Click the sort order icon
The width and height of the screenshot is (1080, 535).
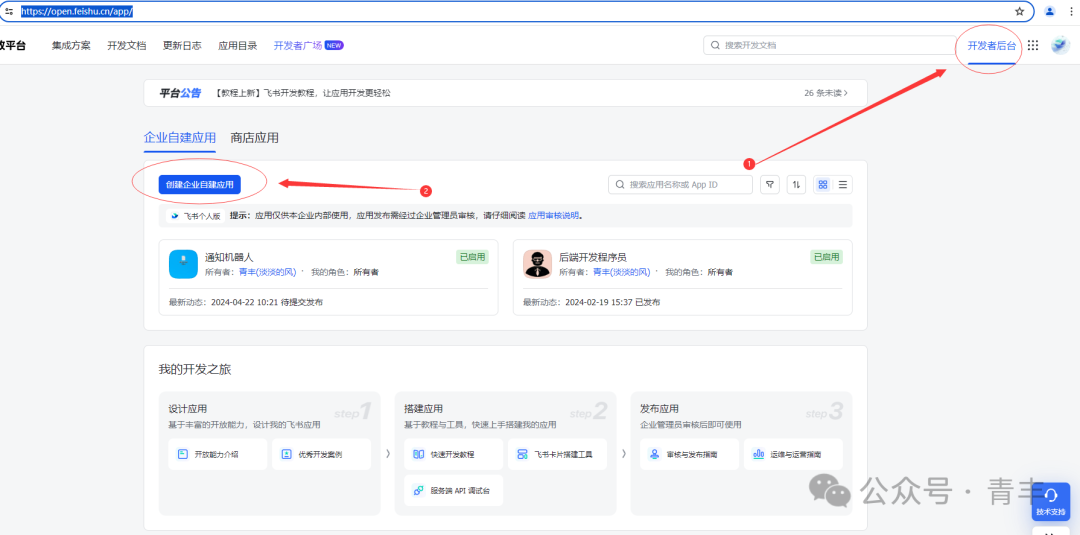pos(796,185)
